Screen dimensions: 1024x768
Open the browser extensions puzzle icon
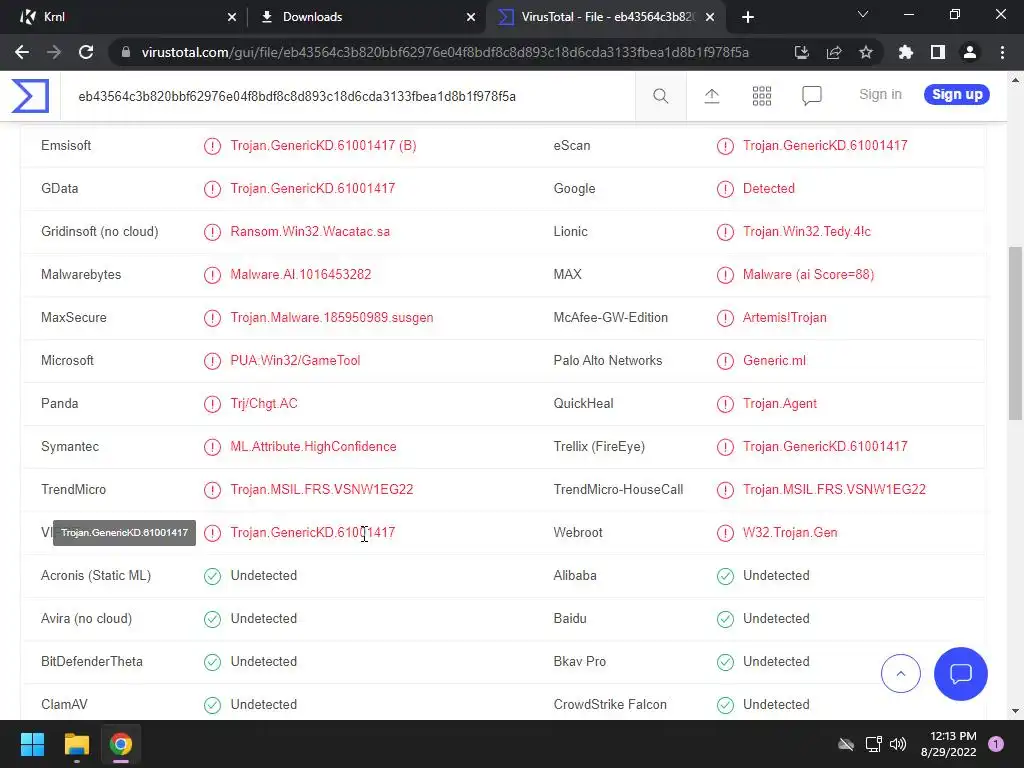(906, 53)
